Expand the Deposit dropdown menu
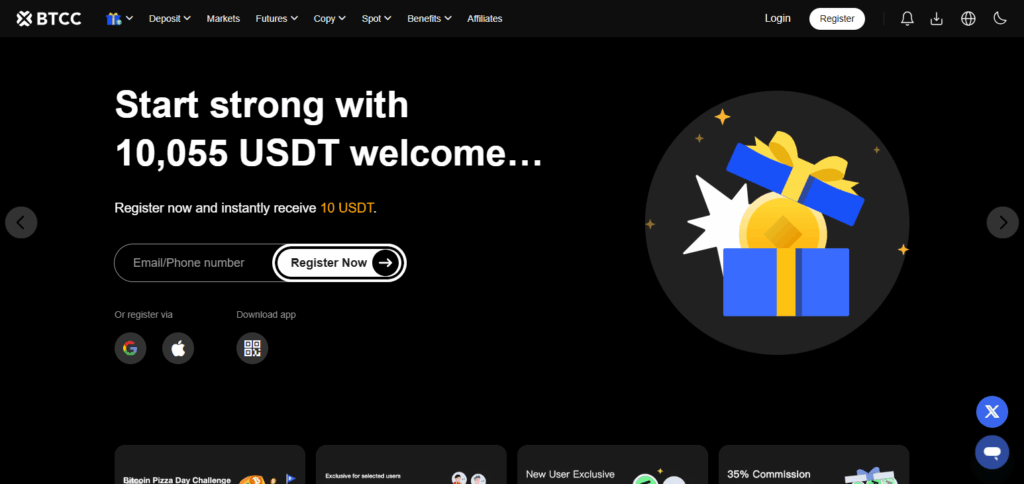 click(x=169, y=18)
